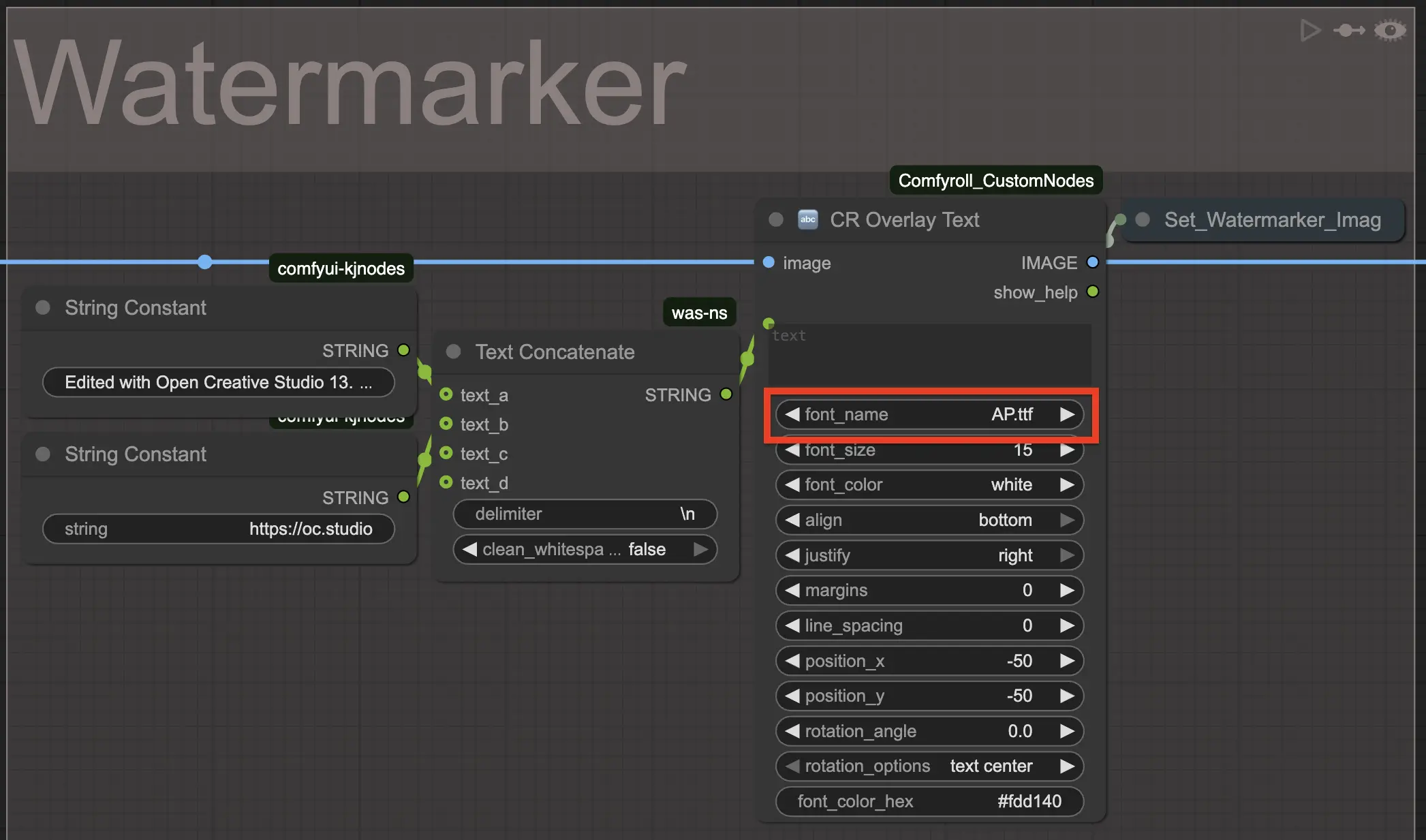Increase font_size with right arrow

(1067, 450)
